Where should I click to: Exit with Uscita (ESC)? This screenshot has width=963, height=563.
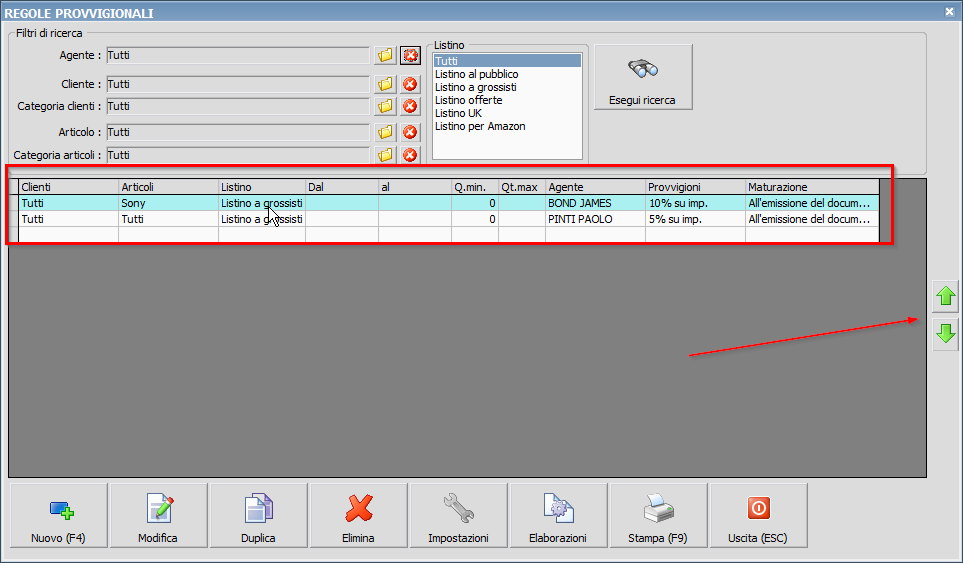(758, 515)
